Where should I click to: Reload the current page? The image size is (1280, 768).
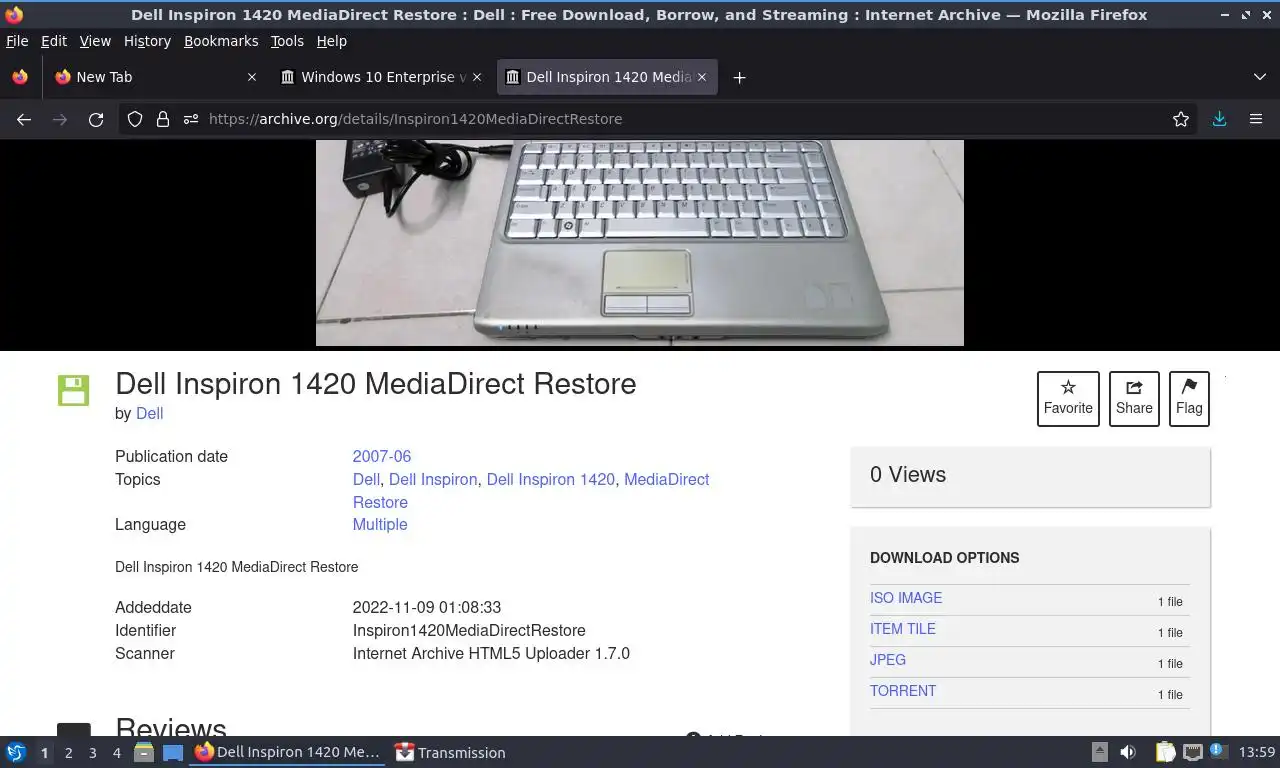[x=96, y=119]
